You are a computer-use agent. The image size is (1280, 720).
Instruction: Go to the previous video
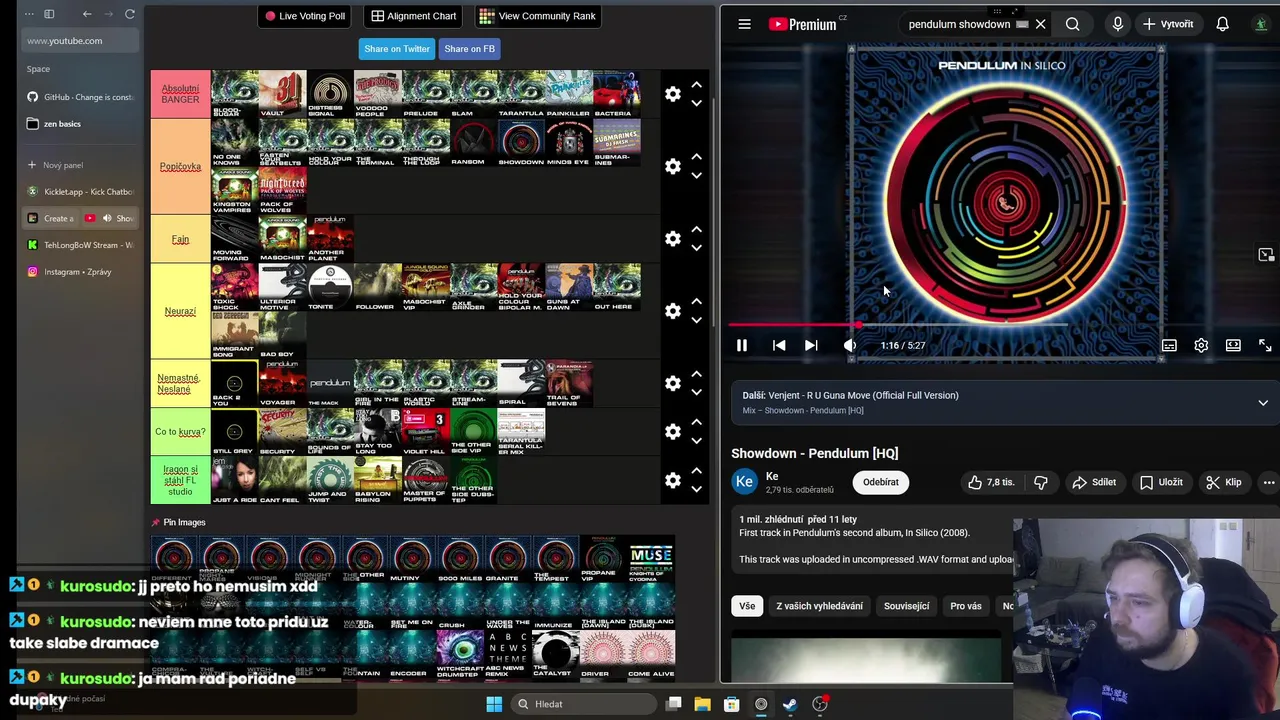779,345
